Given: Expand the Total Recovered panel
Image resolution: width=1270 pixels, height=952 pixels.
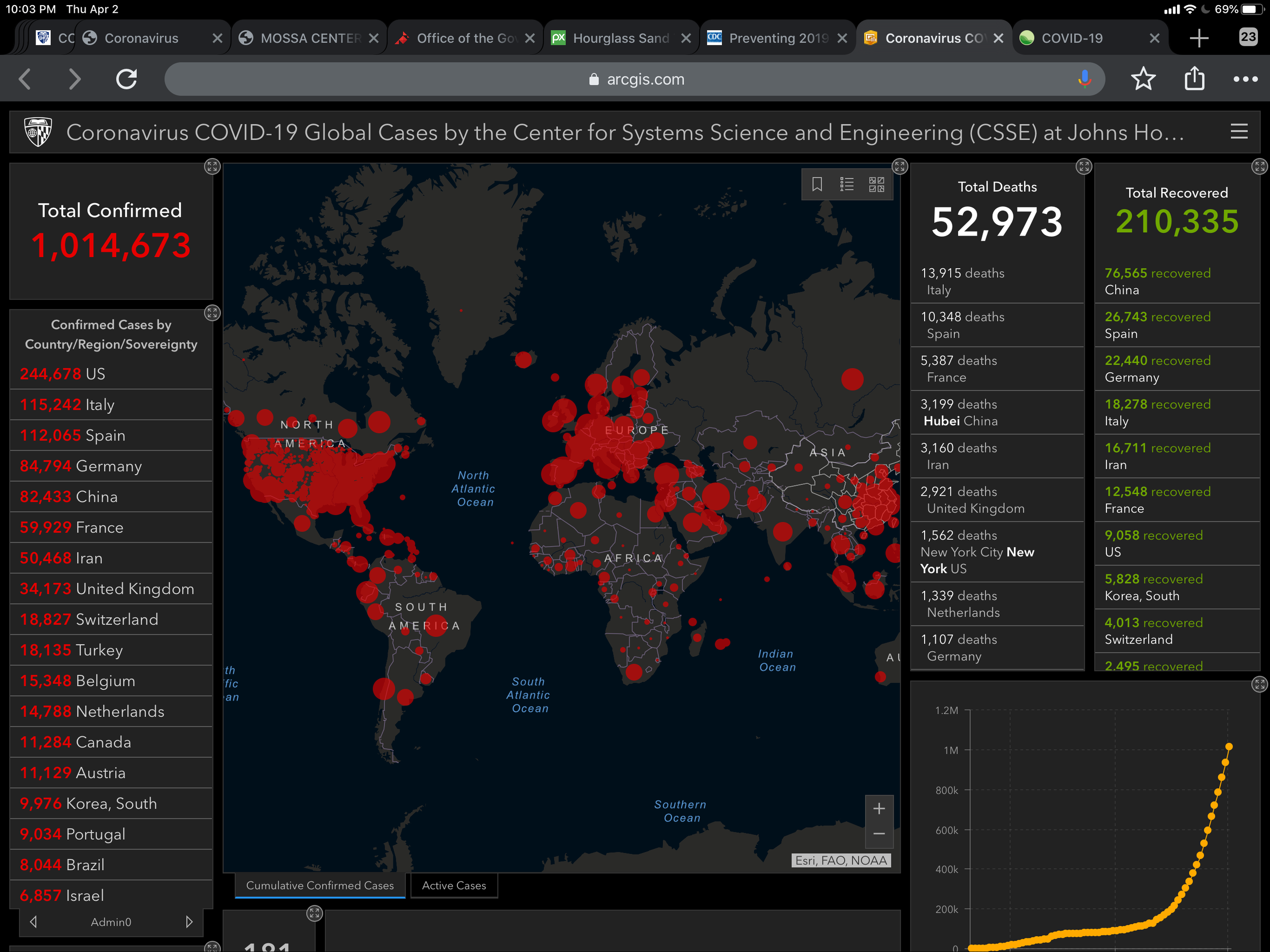Looking at the screenshot, I should tap(1259, 167).
